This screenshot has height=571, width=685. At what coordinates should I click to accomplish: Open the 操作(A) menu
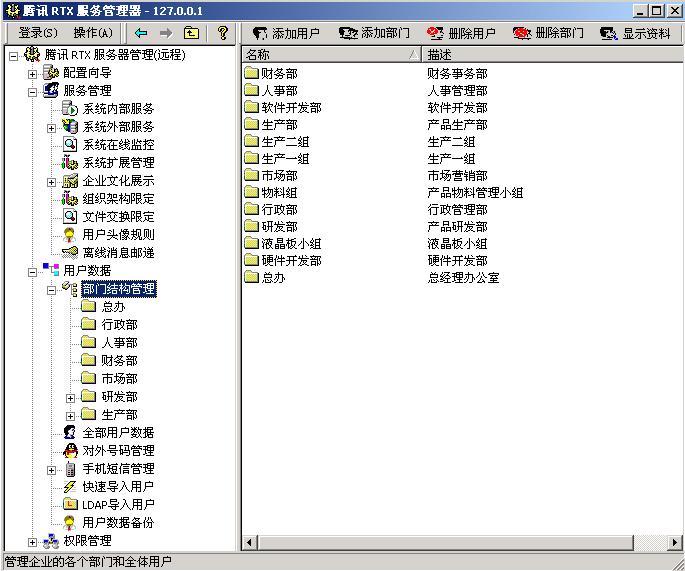pyautogui.click(x=93, y=33)
